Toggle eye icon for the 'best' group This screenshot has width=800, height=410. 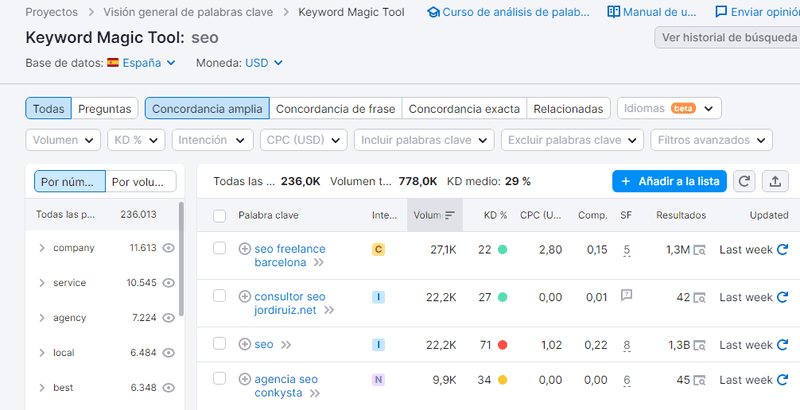[x=168, y=388]
